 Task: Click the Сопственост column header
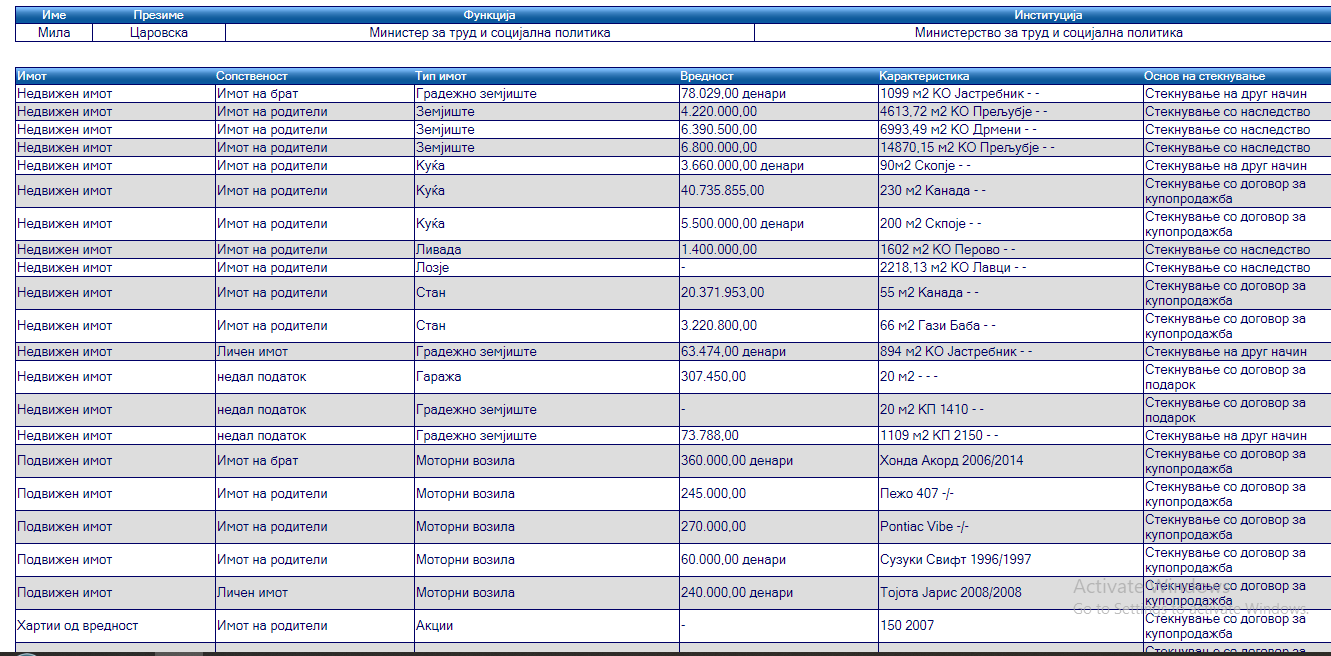pyautogui.click(x=252, y=76)
